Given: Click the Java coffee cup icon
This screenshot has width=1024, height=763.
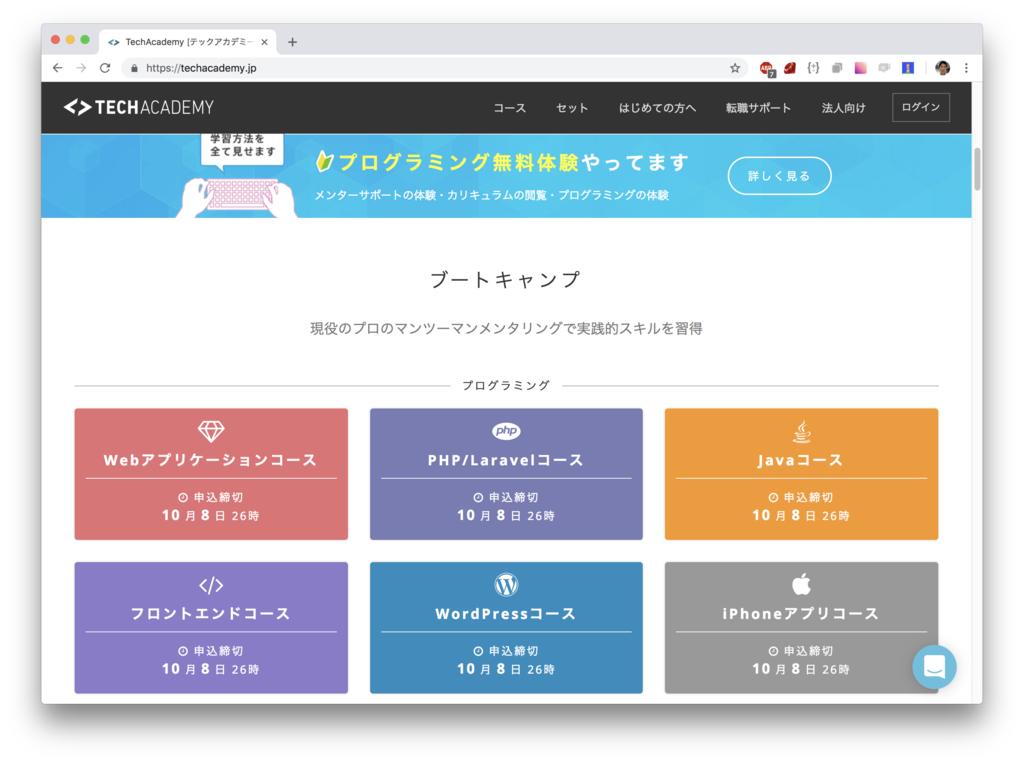Looking at the screenshot, I should click(801, 432).
